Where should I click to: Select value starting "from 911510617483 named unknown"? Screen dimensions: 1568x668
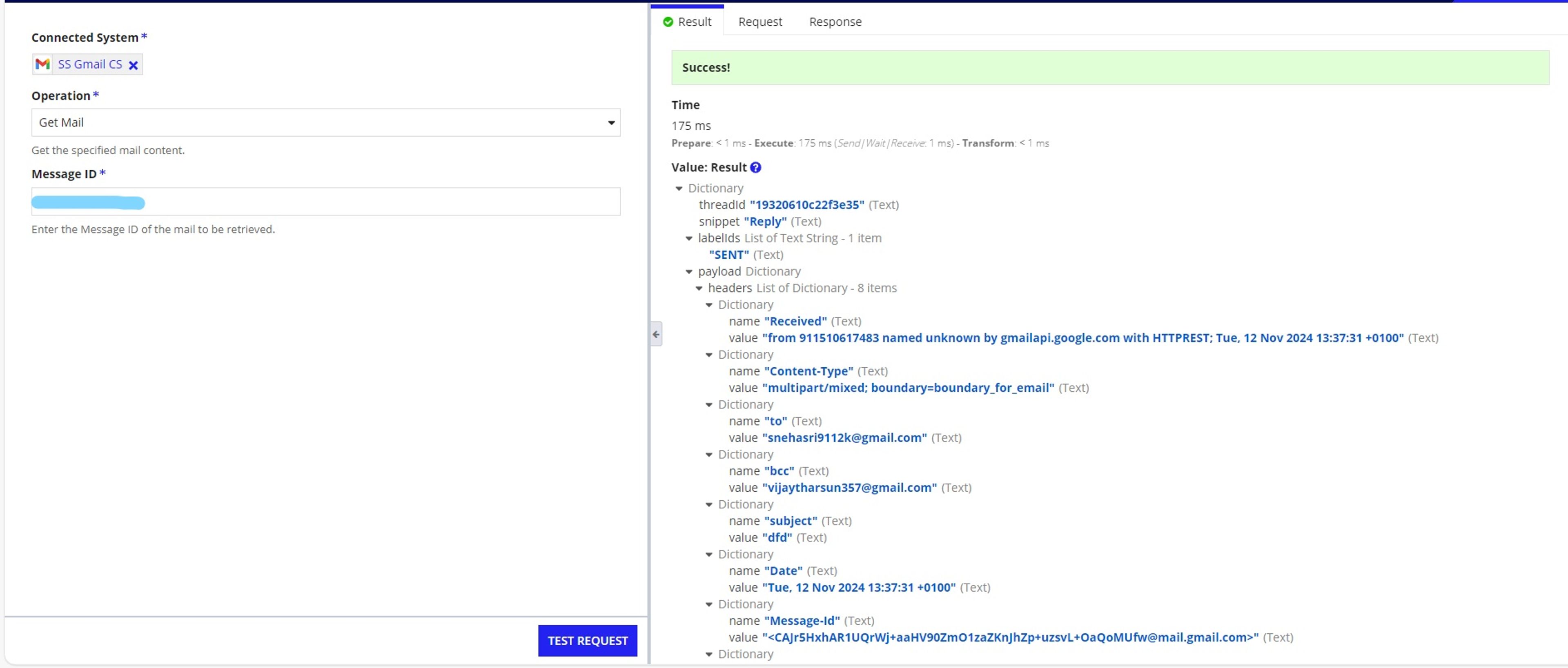click(1083, 337)
